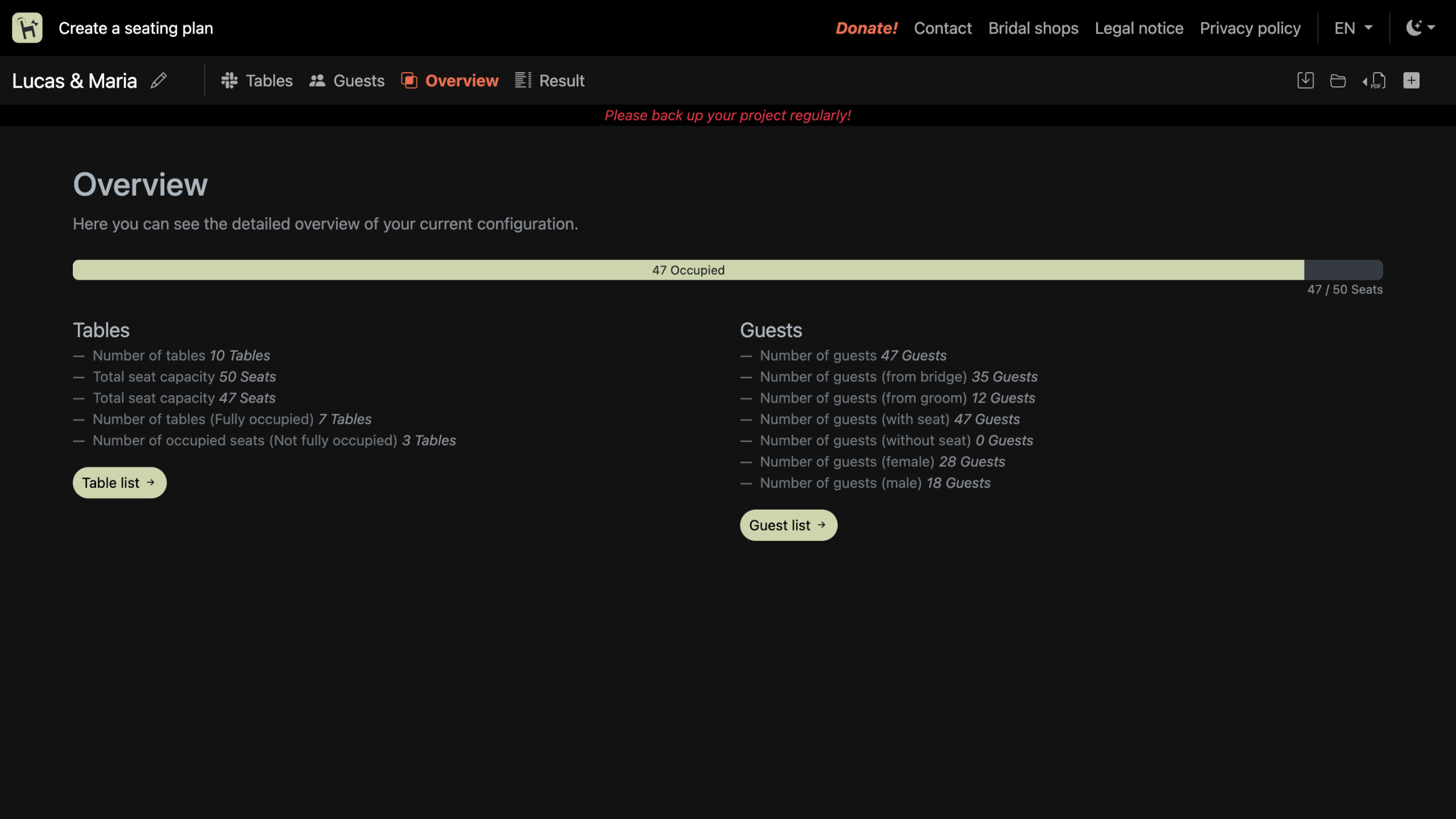Click the Guests people icon
Viewport: 1456px width, 819px height.
tap(317, 80)
